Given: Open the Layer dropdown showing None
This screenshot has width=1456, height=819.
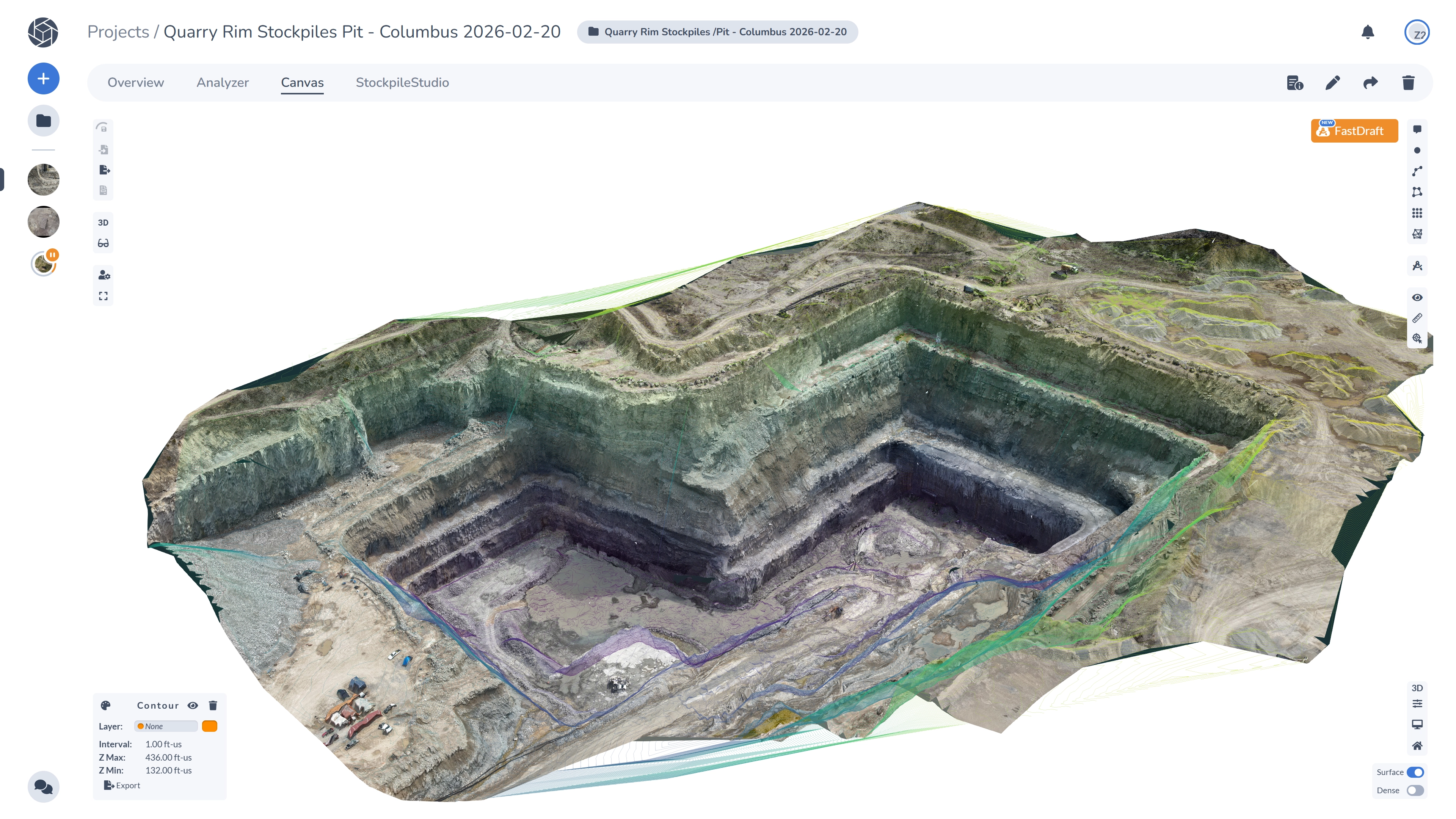Looking at the screenshot, I should tap(166, 726).
